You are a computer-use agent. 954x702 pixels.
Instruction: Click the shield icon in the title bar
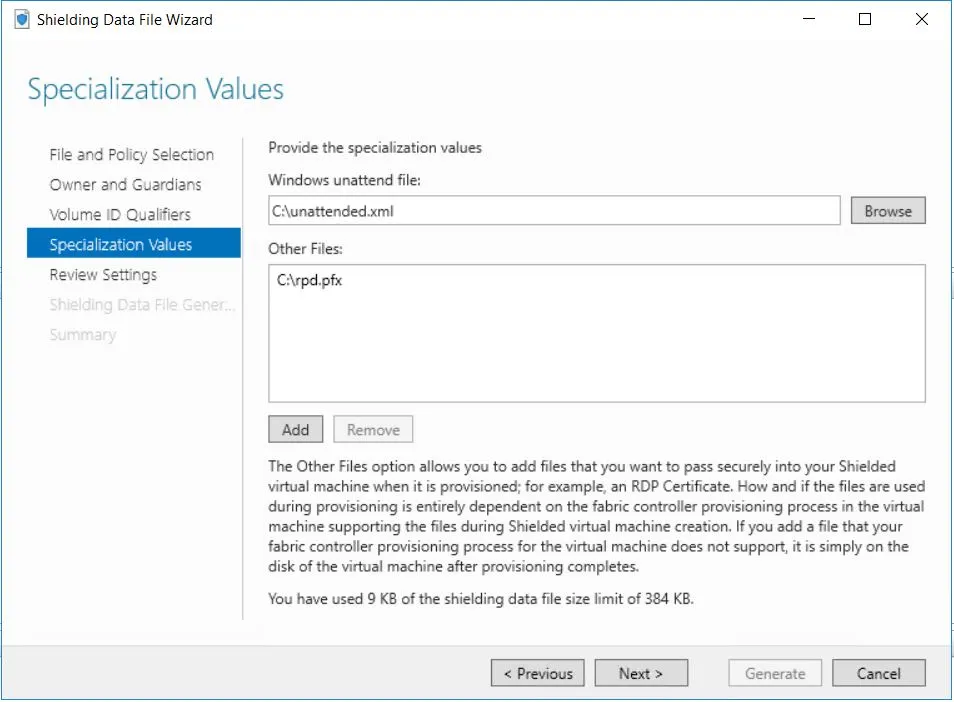(23, 19)
